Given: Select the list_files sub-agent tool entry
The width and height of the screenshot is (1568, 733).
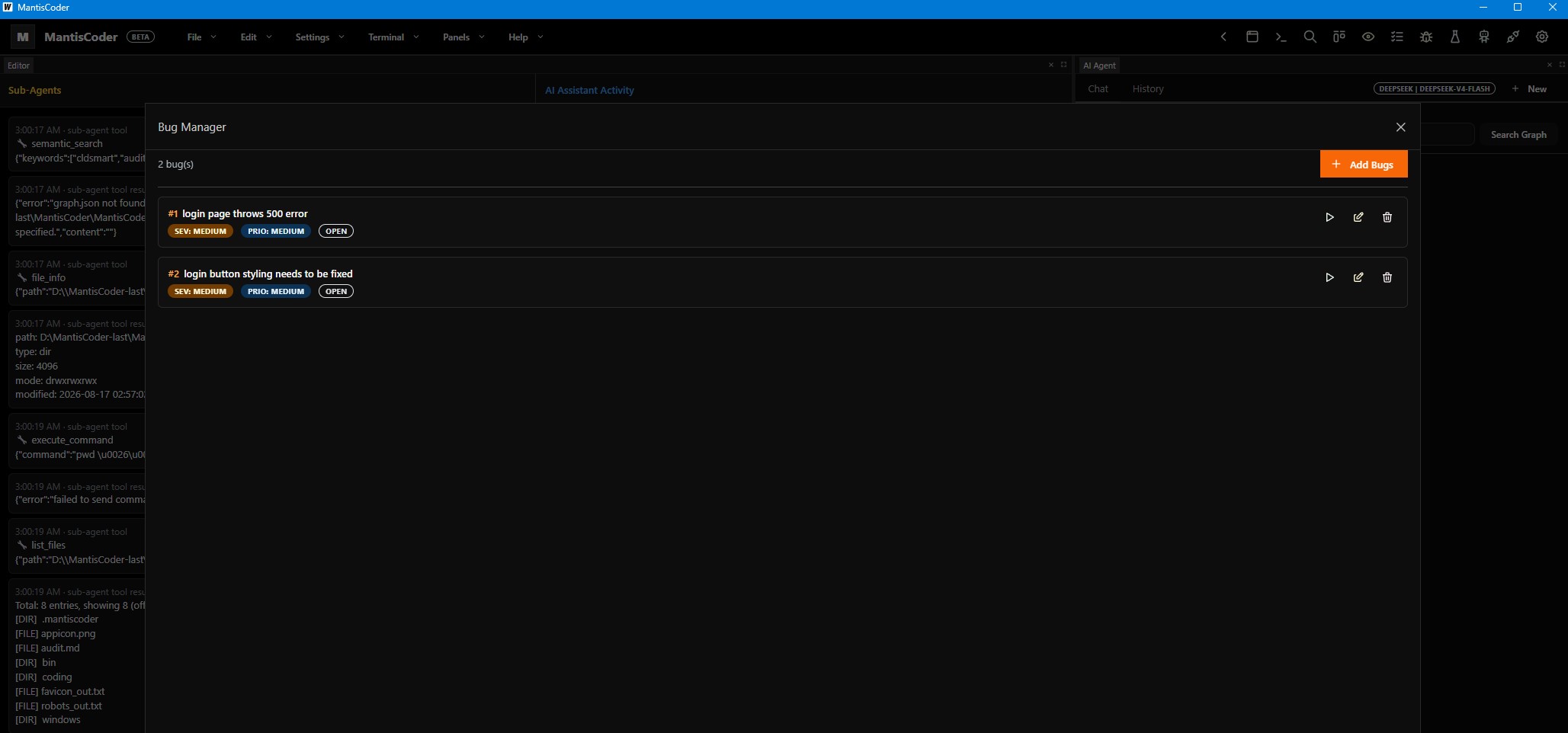Looking at the screenshot, I should tap(76, 546).
